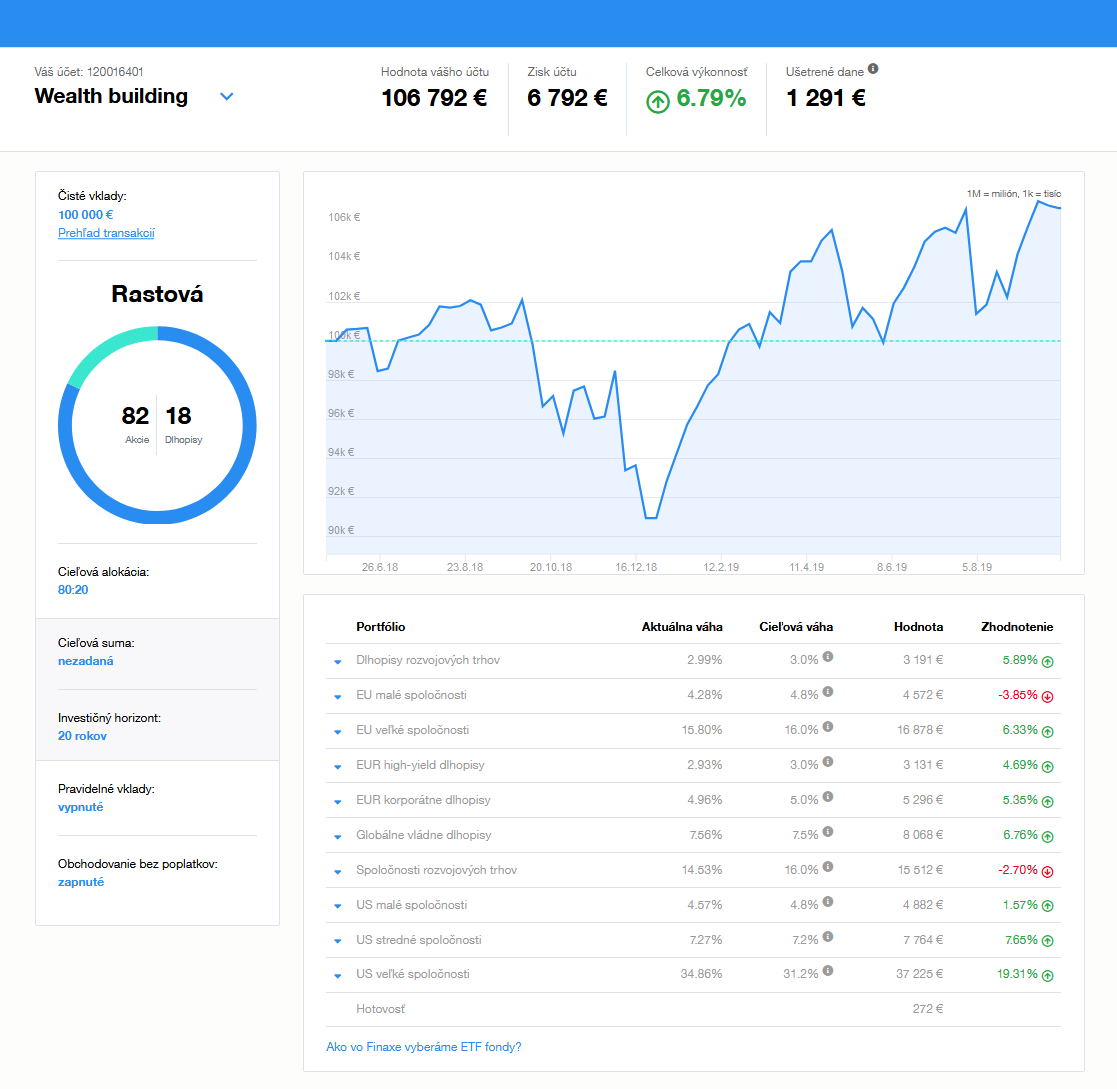Click info icon beside Globálne vládne dlhopisy target weight
The width and height of the screenshot is (1117, 1089).
(828, 832)
